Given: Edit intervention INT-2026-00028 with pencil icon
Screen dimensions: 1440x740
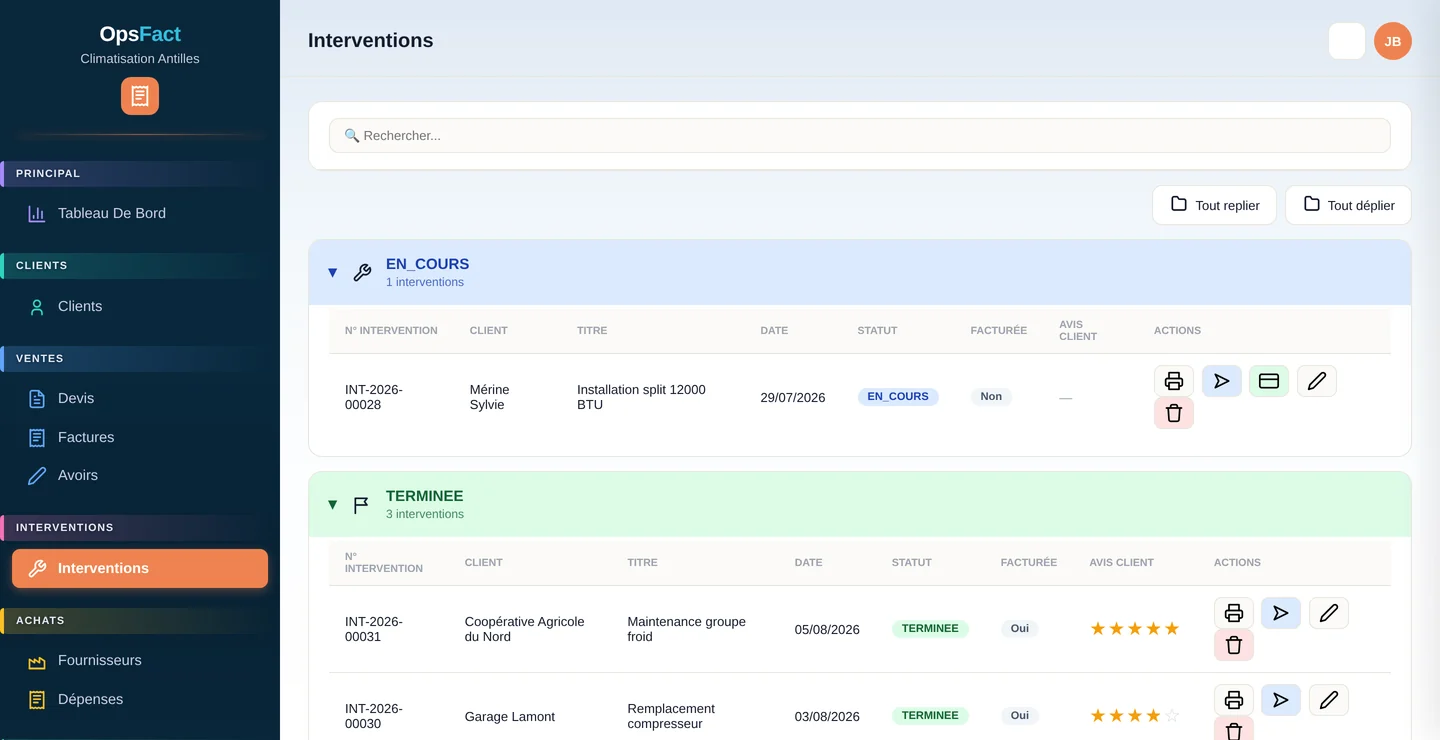Looking at the screenshot, I should (x=1317, y=381).
